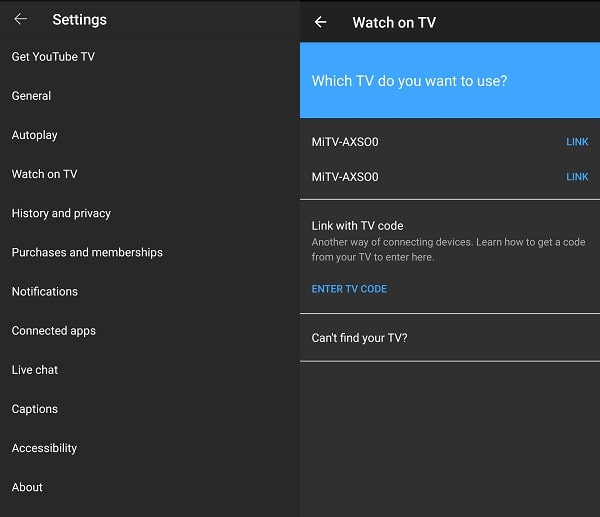600x517 pixels.
Task: Select the second MiTV-AXSO0 name
Action: (x=345, y=177)
